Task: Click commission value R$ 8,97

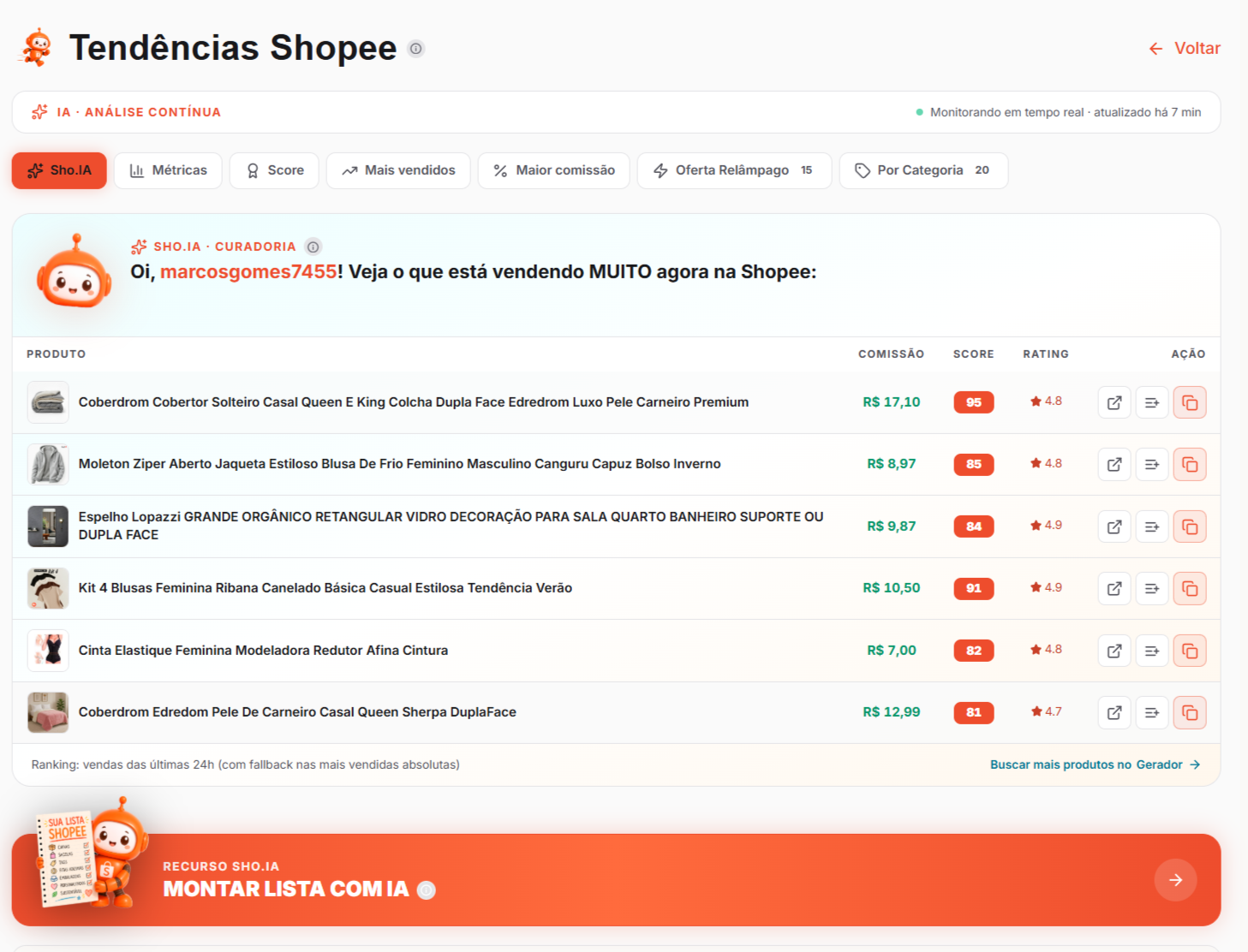Action: tap(892, 464)
